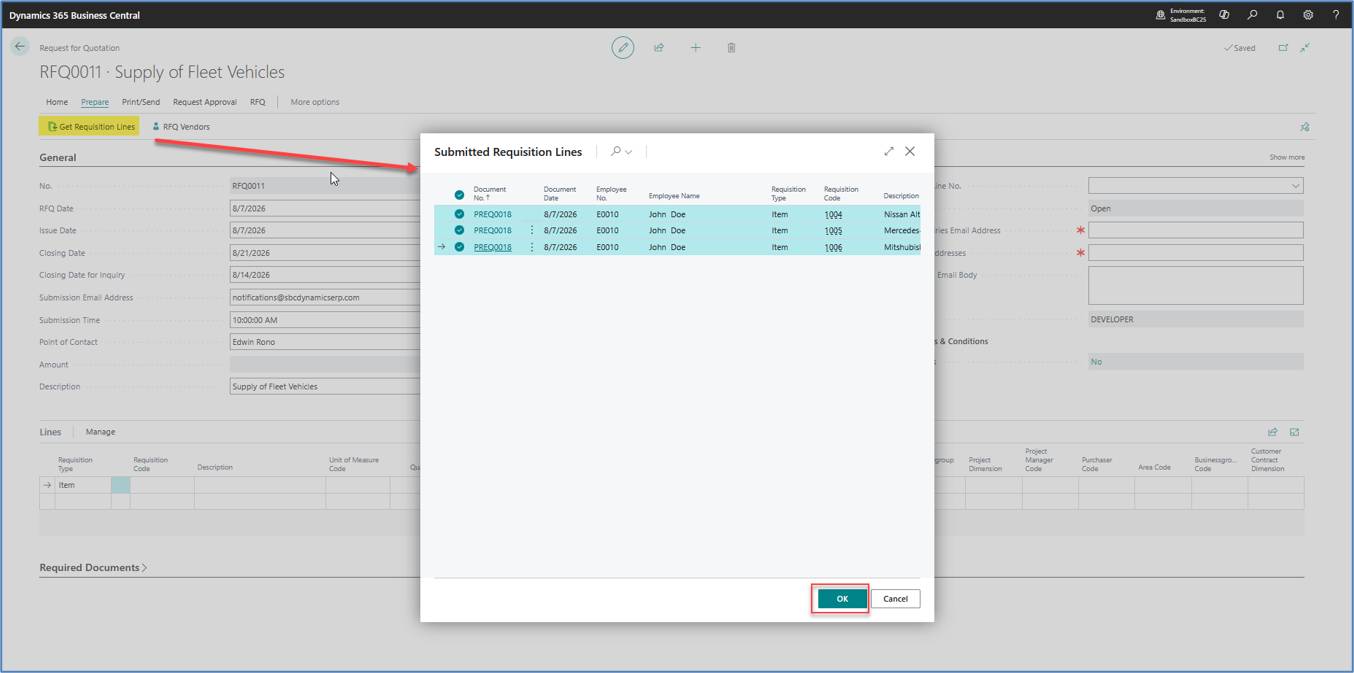The width and height of the screenshot is (1354, 673).
Task: Click the pencil Edit icon at the top
Action: point(623,47)
